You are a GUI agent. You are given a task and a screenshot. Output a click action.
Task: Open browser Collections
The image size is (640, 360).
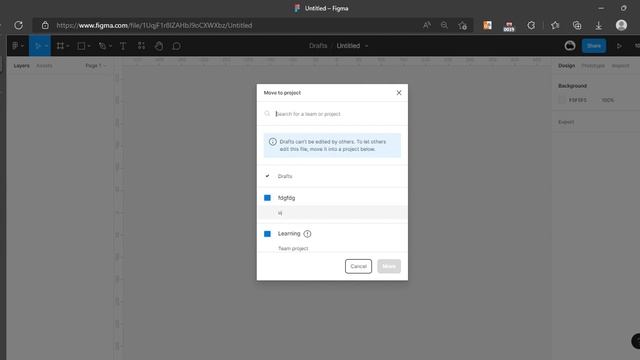[577, 25]
